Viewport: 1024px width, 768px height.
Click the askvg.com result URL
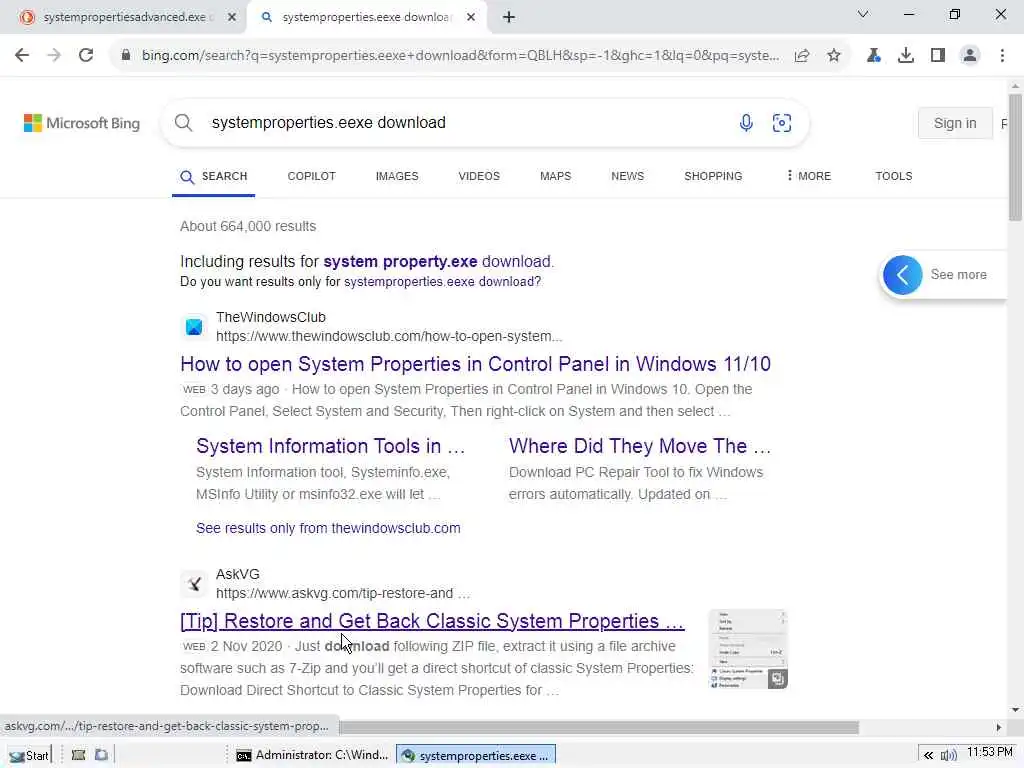click(343, 594)
